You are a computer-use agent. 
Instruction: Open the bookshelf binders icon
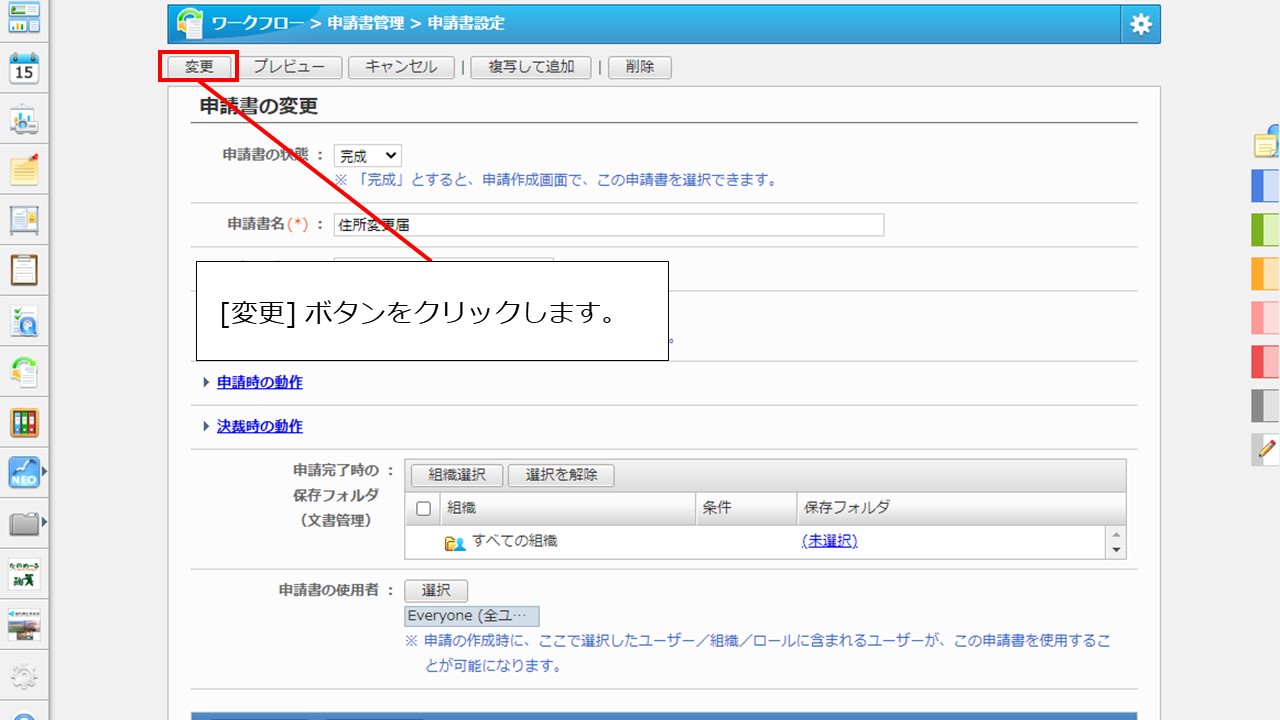point(24,423)
